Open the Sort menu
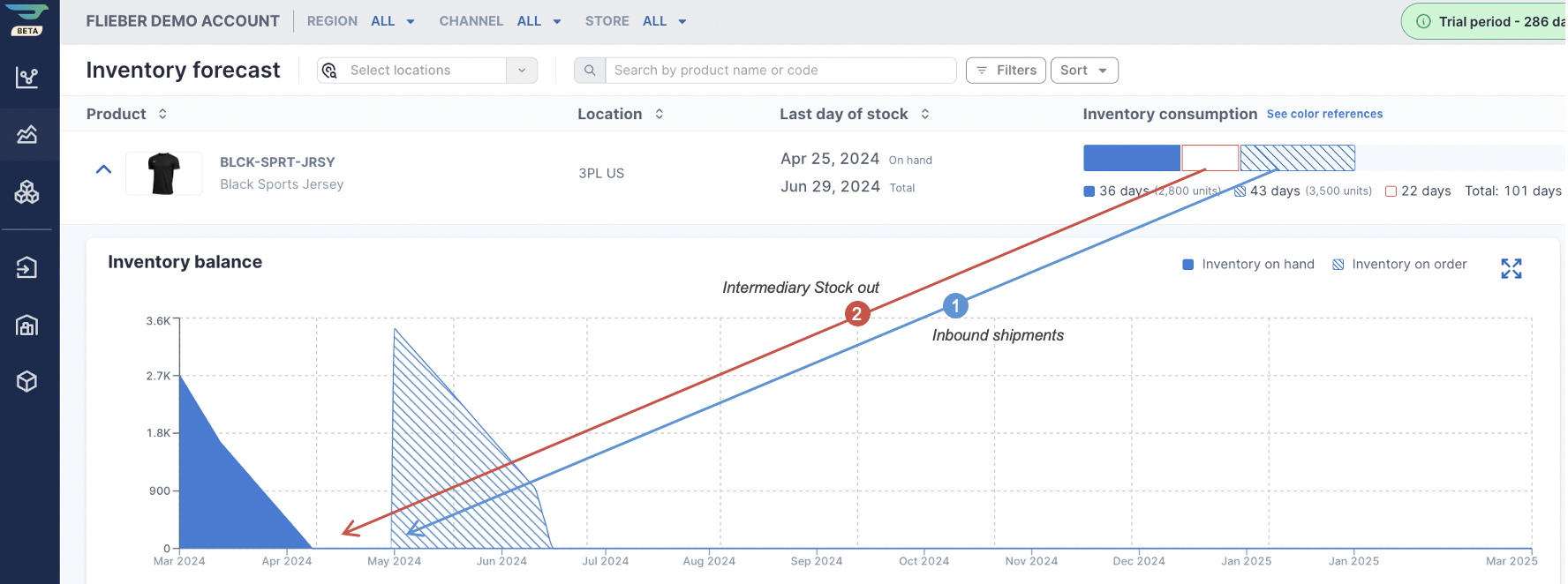The image size is (1568, 584). coord(1084,71)
